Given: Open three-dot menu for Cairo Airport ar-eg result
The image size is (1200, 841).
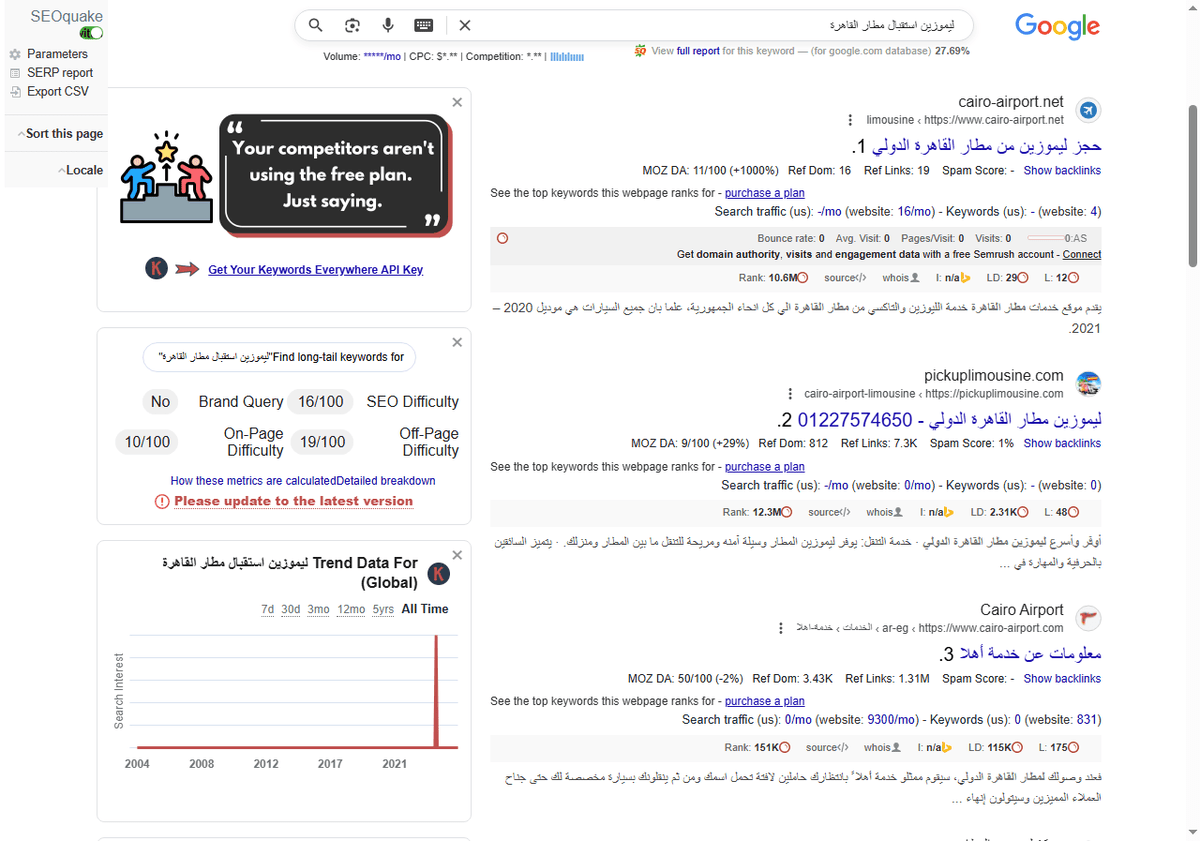Looking at the screenshot, I should coord(781,628).
